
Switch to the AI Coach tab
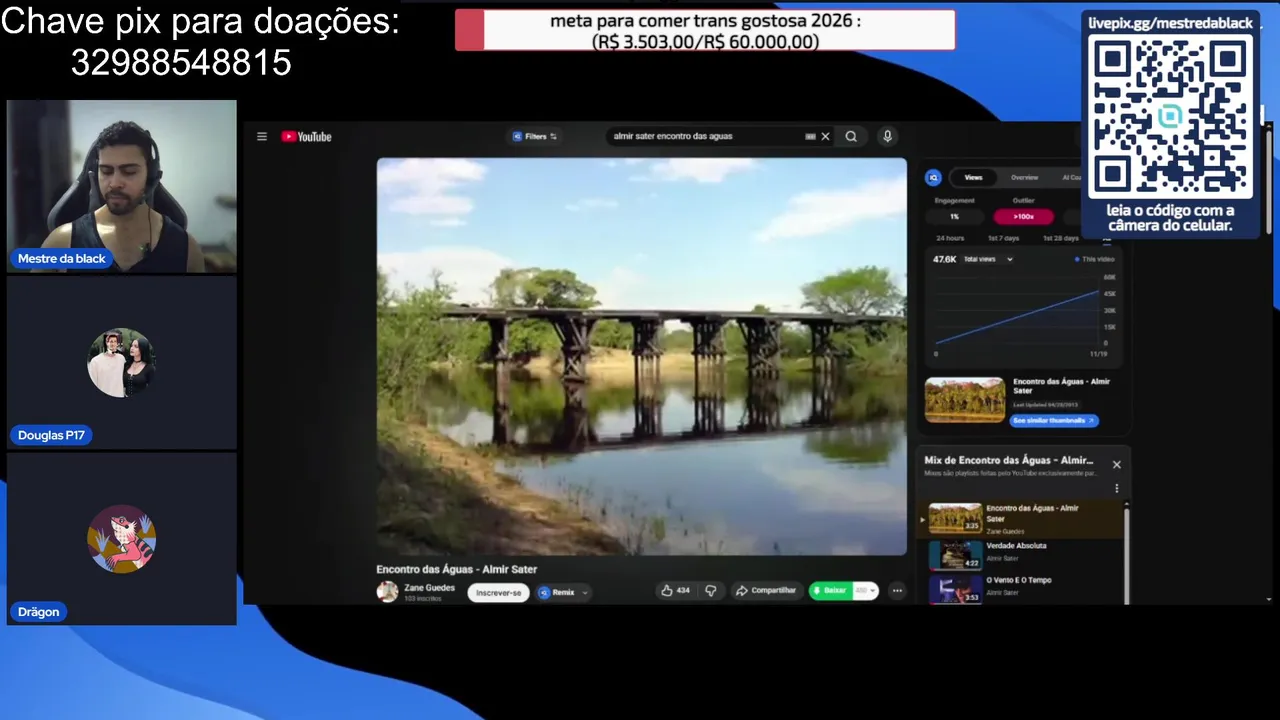tap(1071, 177)
